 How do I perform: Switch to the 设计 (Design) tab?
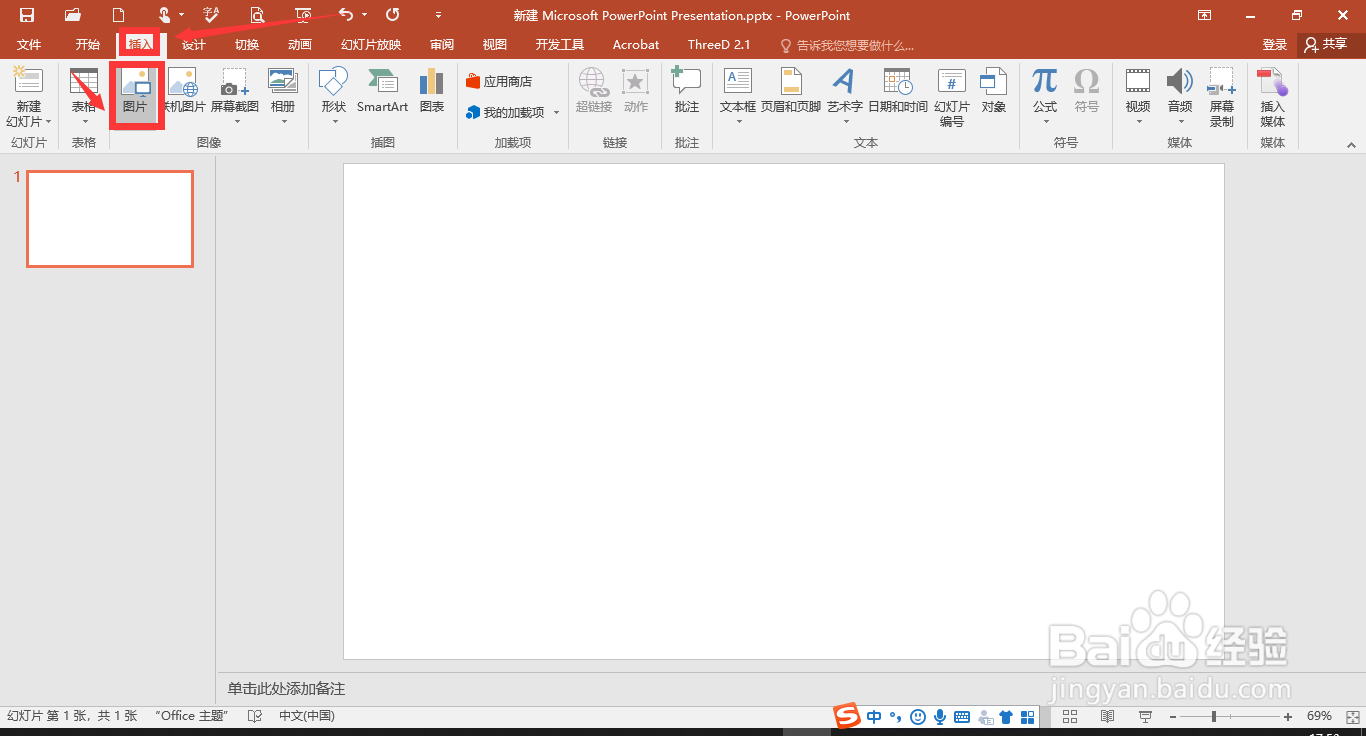coord(194,45)
